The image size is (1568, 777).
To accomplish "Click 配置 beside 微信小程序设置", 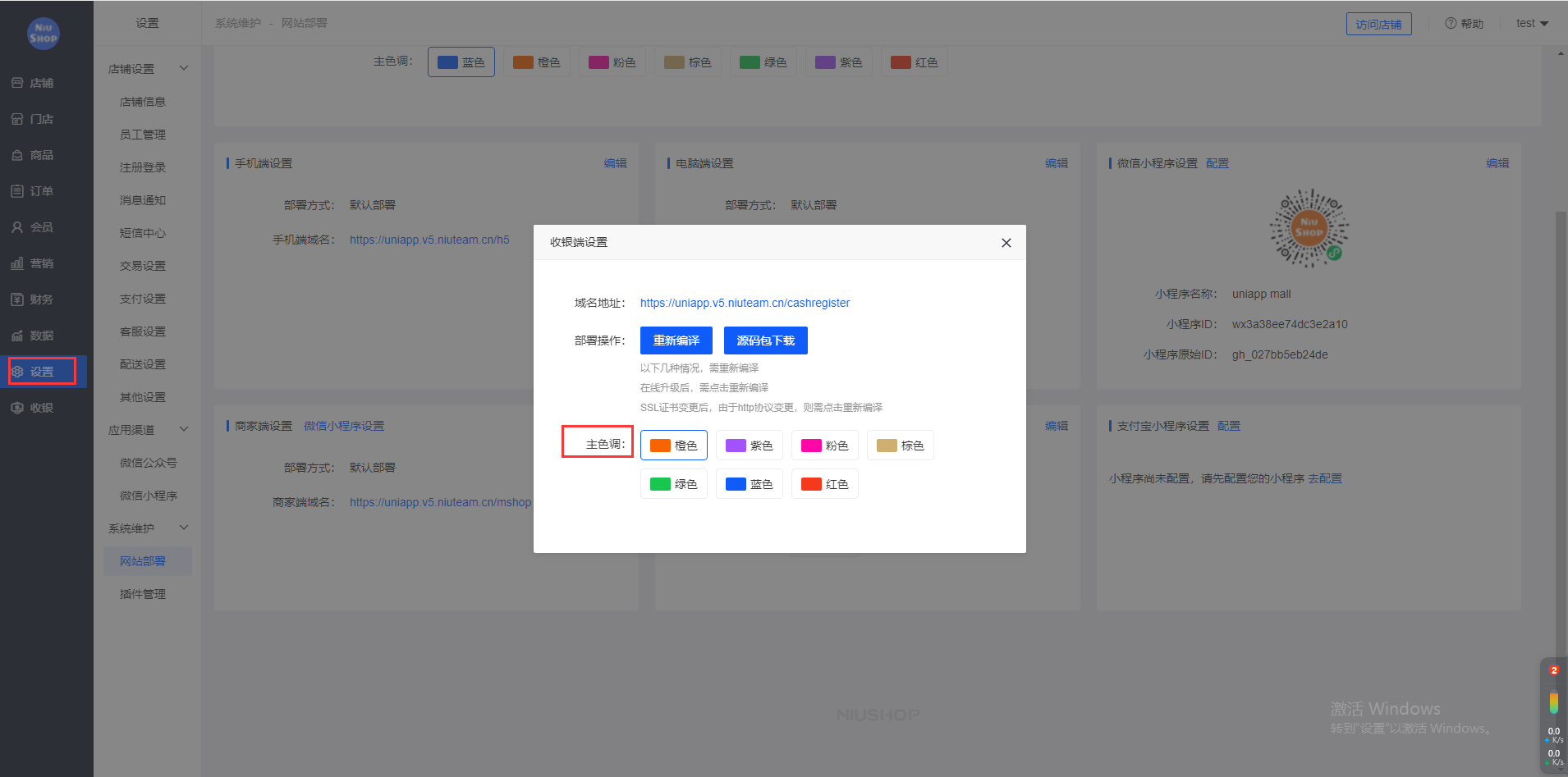I will [1217, 163].
